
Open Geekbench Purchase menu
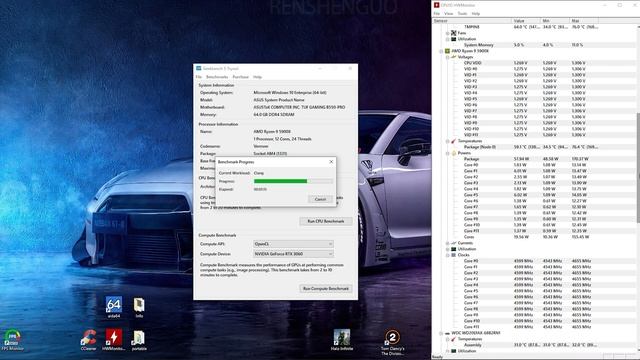240,77
